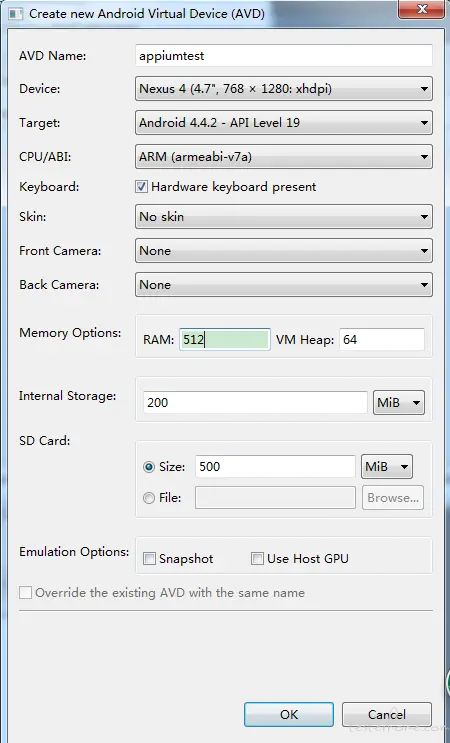The image size is (450, 743).
Task: Open the Skin dropdown showing No skin
Action: click(x=284, y=217)
